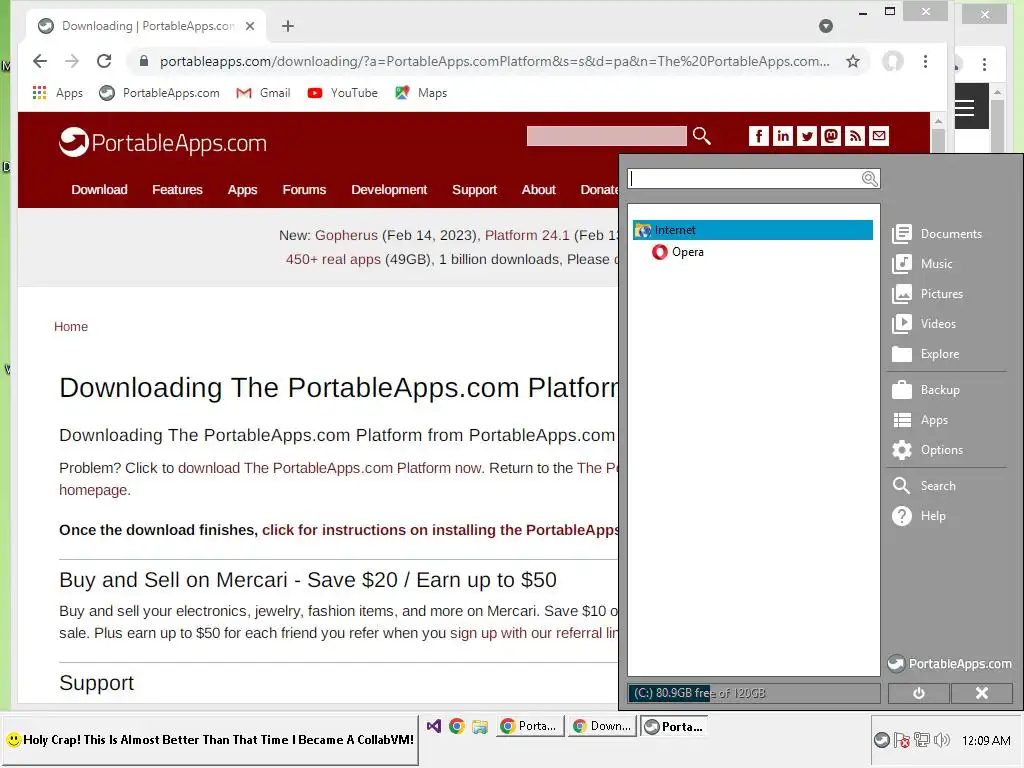The height and width of the screenshot is (768, 1024).
Task: Click the website search magnifier icon
Action: pos(701,136)
